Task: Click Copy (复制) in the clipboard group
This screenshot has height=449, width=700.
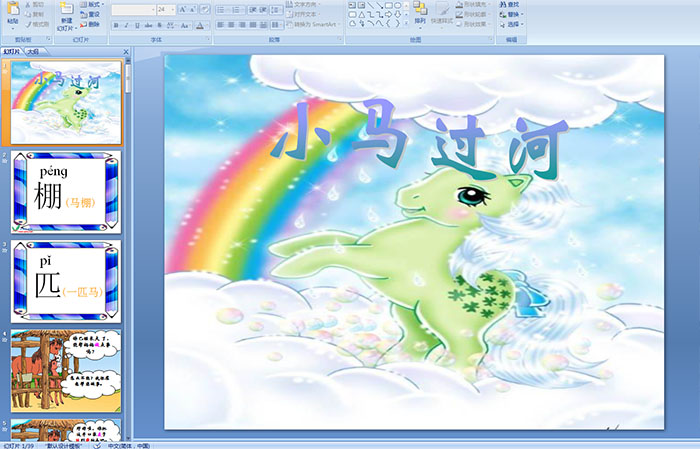Action: coord(34,14)
